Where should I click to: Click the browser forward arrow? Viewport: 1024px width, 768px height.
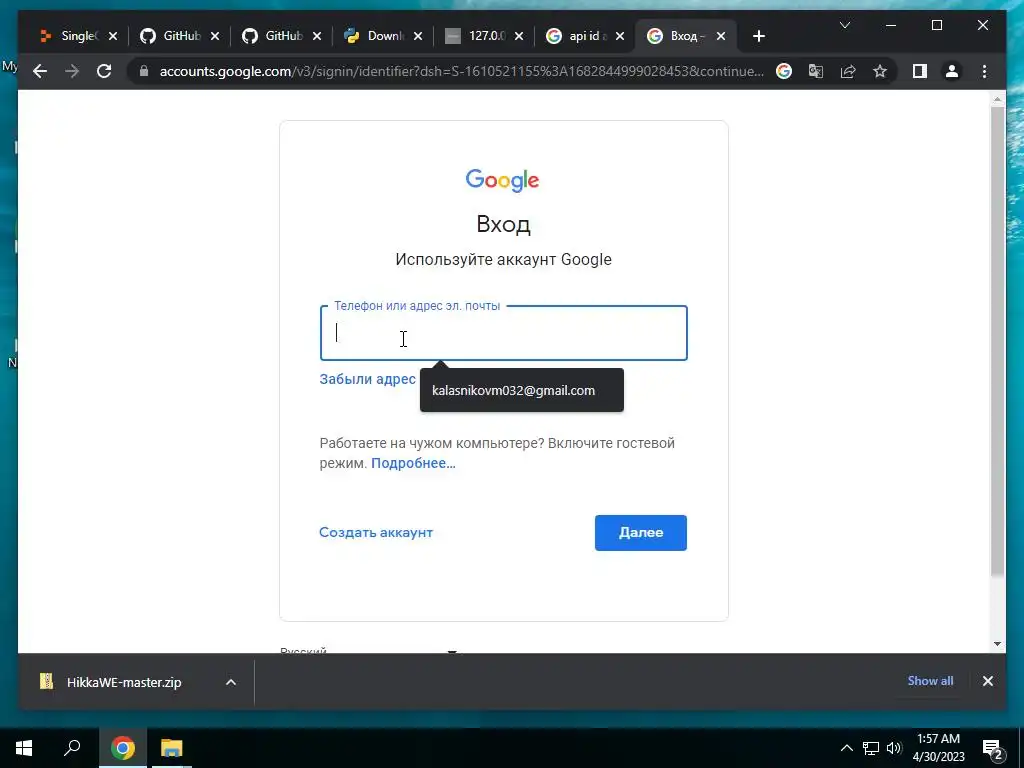click(72, 71)
